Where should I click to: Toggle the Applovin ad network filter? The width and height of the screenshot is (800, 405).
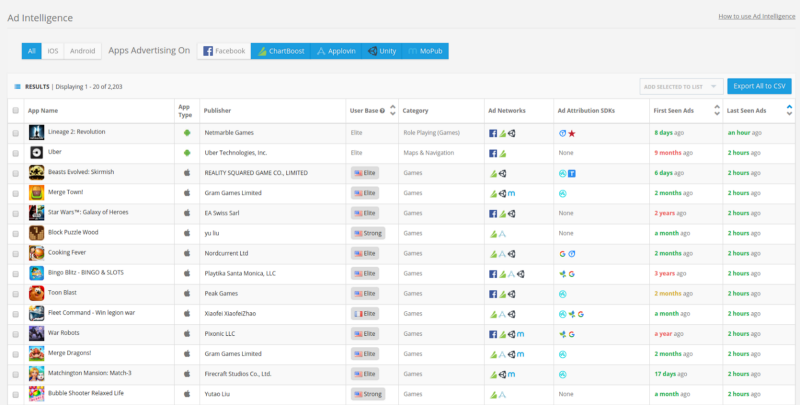coord(336,51)
